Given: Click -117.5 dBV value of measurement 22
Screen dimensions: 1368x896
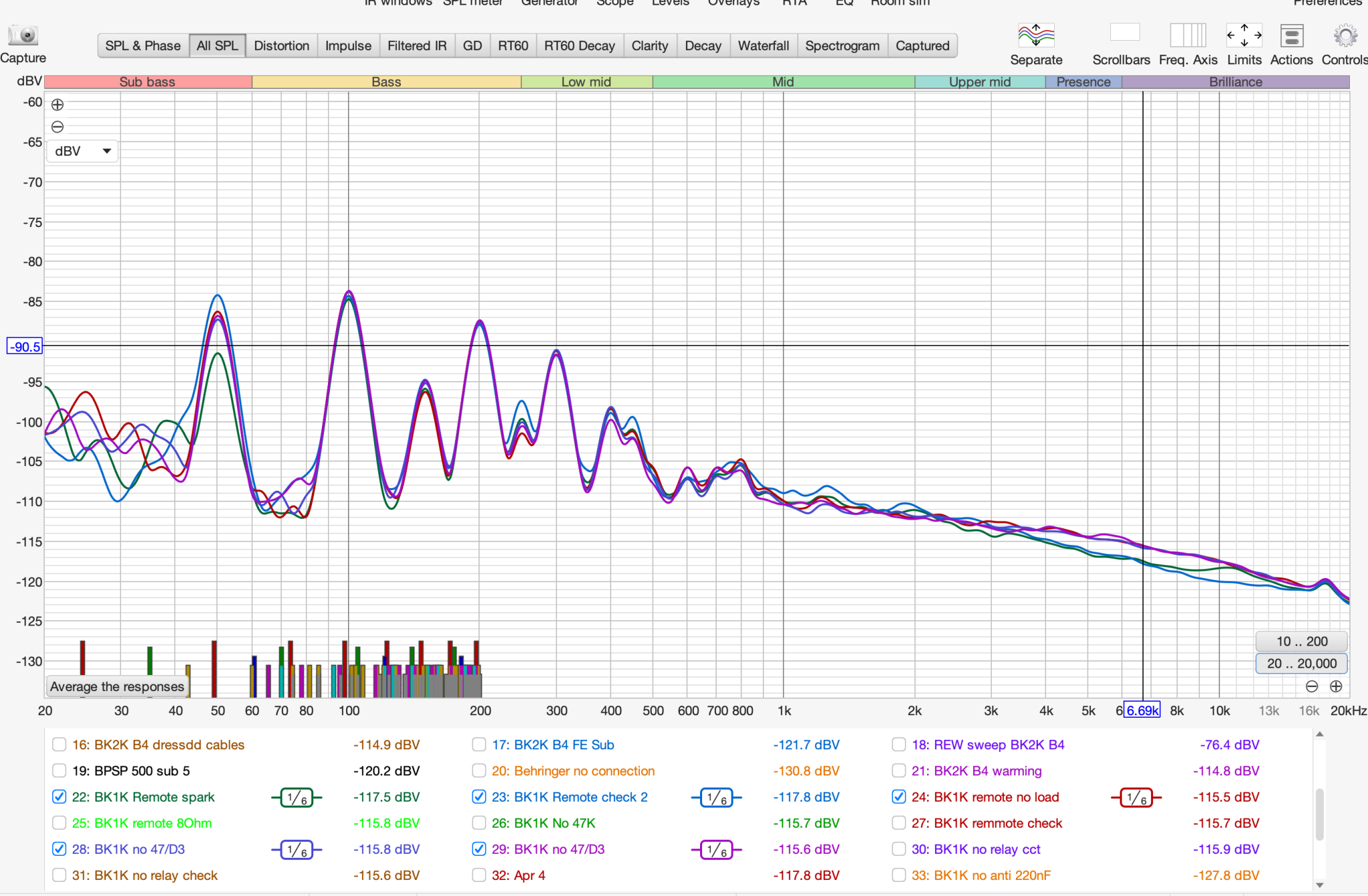Looking at the screenshot, I should [x=386, y=797].
